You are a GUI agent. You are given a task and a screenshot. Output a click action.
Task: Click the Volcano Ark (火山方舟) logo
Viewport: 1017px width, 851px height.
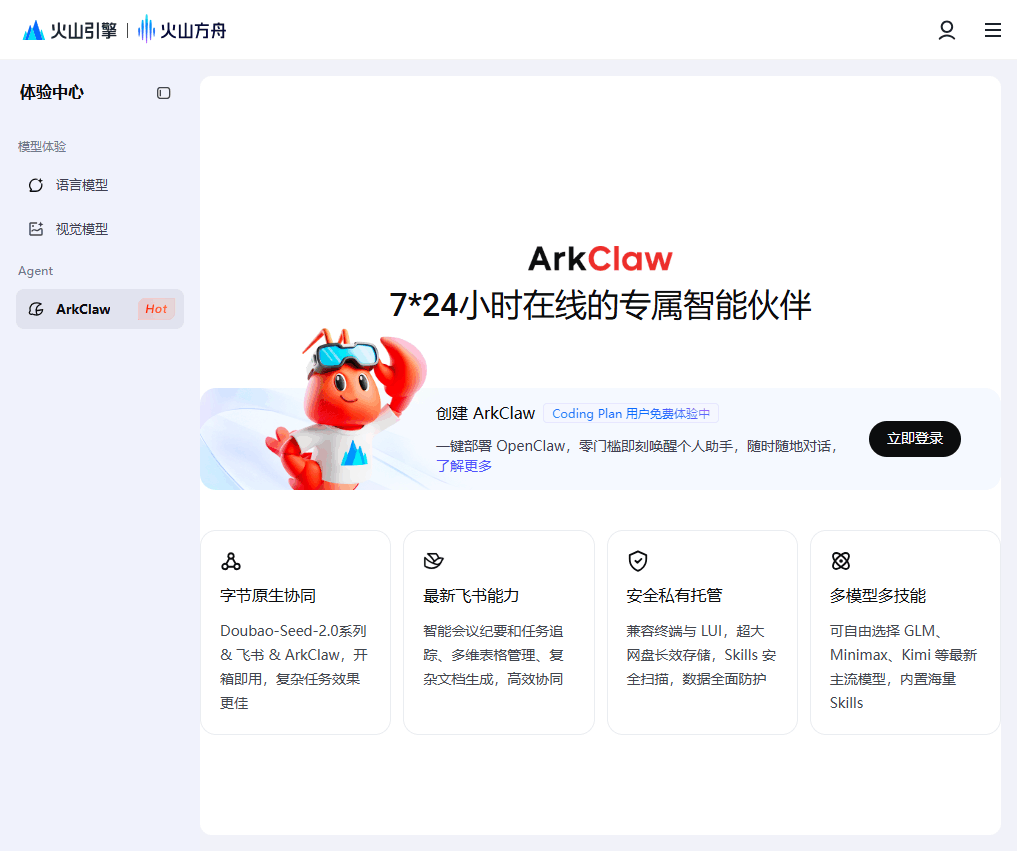(x=182, y=30)
